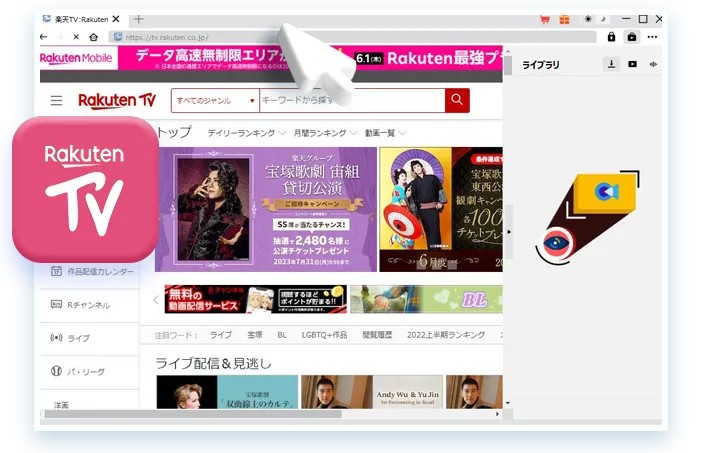Click the 宝塚 keyword link

coord(255,335)
